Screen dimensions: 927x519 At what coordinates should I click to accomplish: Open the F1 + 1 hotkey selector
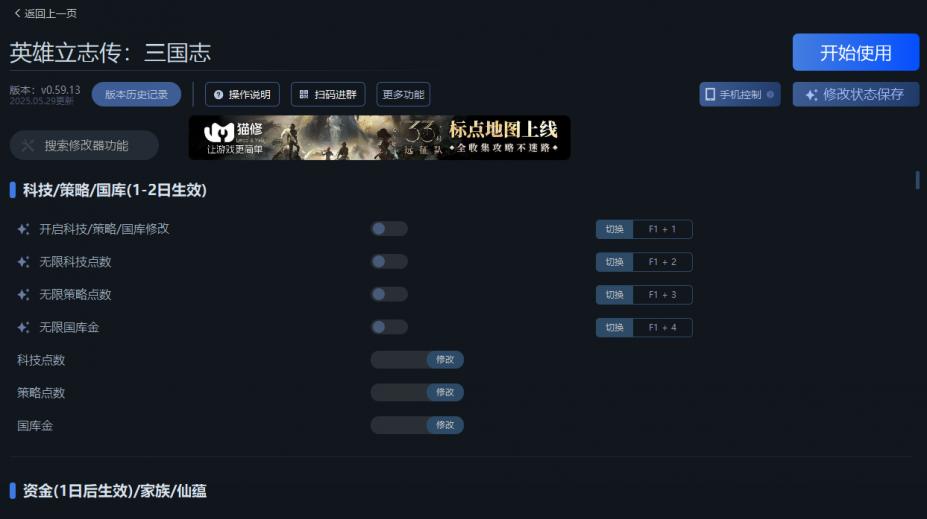(662, 229)
